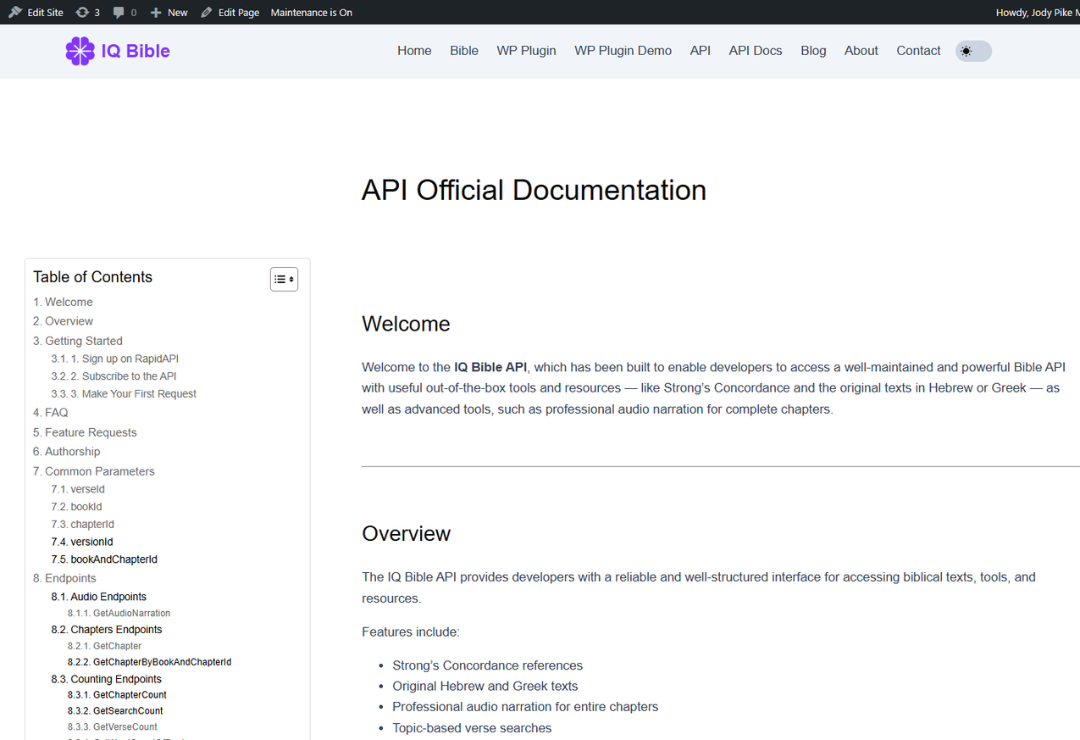Open 3.3 Make Your First Request link
Image resolution: width=1080 pixels, height=740 pixels.
pyautogui.click(x=123, y=394)
